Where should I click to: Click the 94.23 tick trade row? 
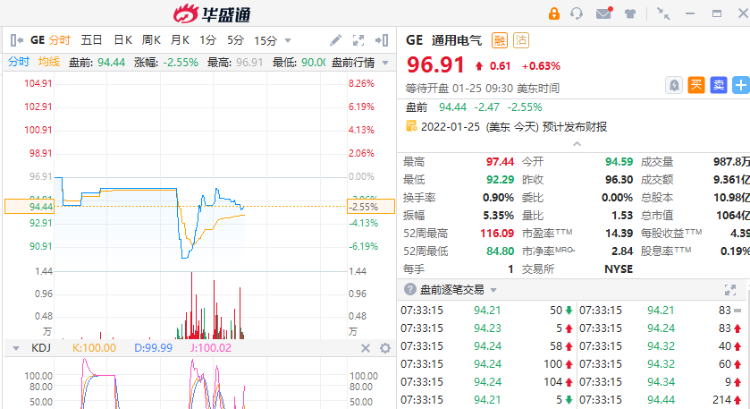pyautogui.click(x=486, y=329)
